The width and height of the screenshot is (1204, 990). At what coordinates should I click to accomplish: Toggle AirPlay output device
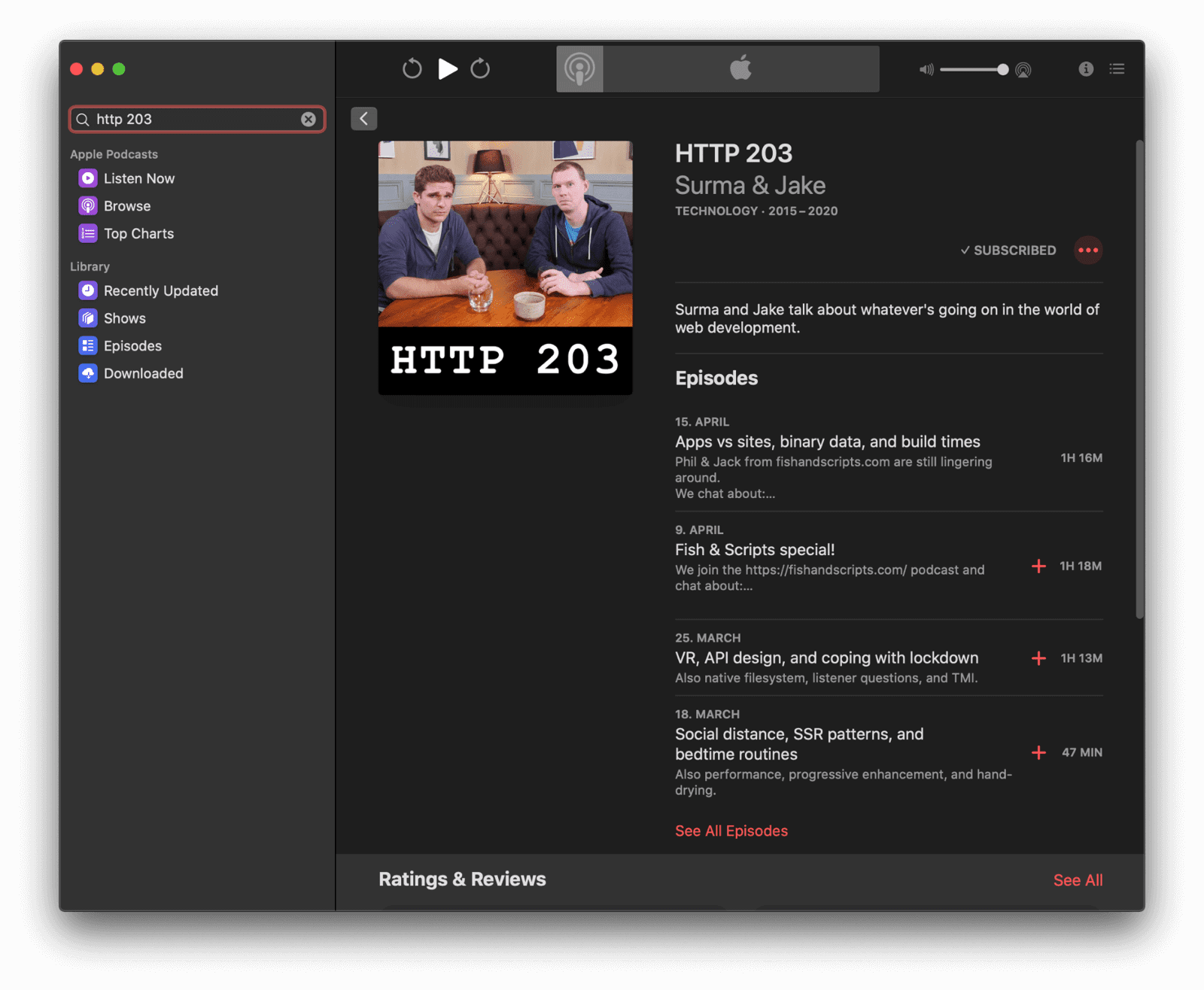tap(1023, 69)
